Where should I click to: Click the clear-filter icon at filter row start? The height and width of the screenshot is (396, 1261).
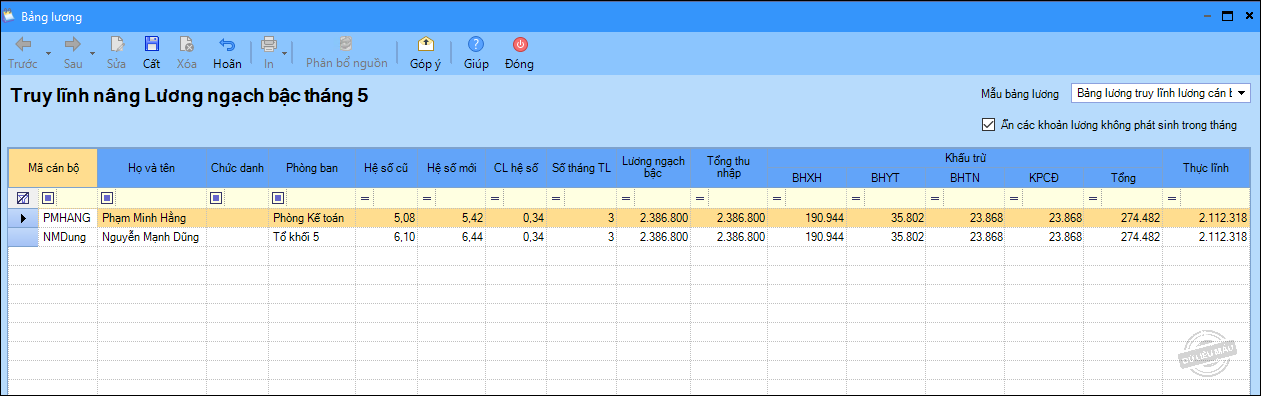tap(23, 198)
